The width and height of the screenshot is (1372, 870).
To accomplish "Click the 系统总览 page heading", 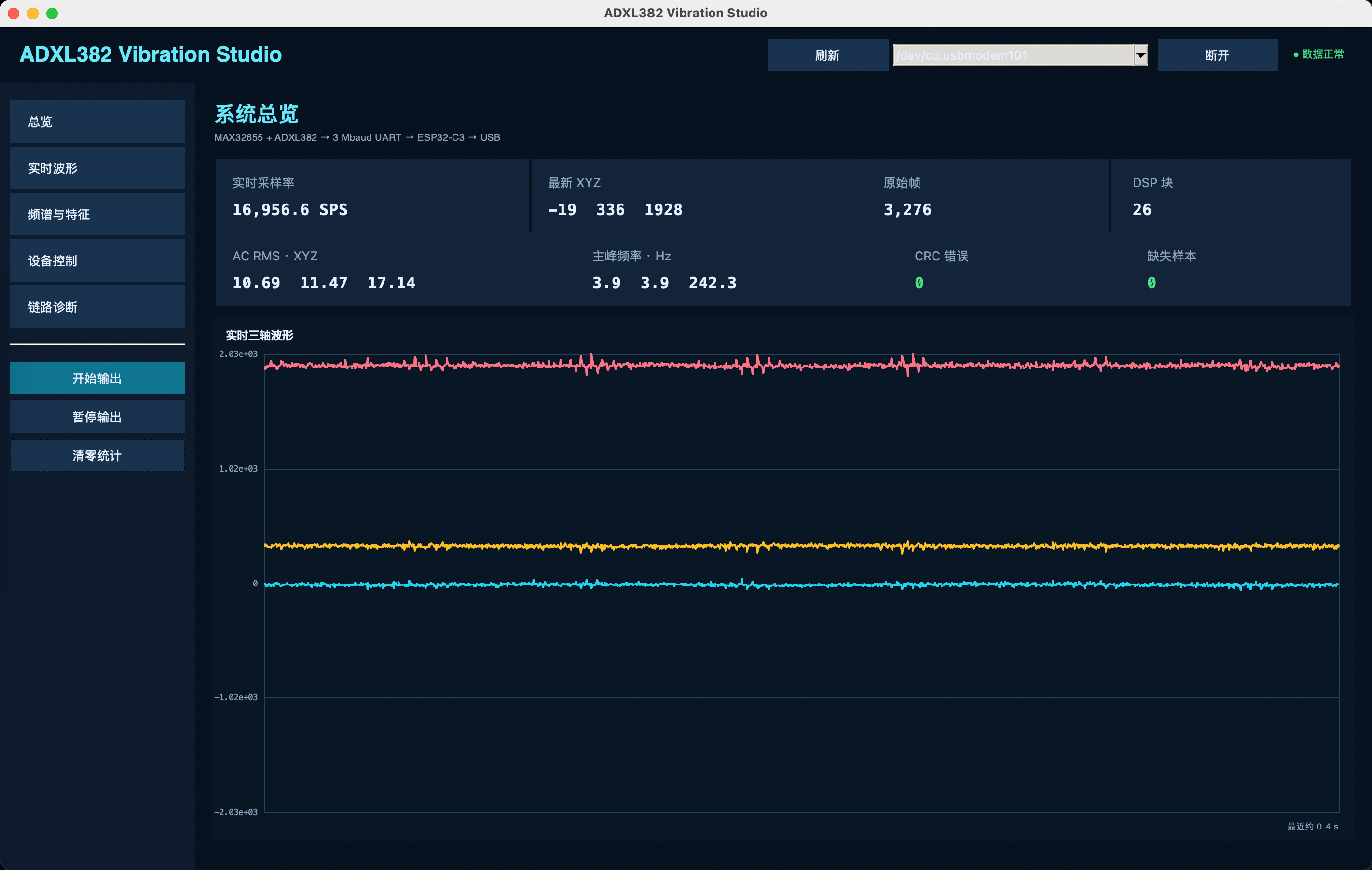I will tap(256, 114).
